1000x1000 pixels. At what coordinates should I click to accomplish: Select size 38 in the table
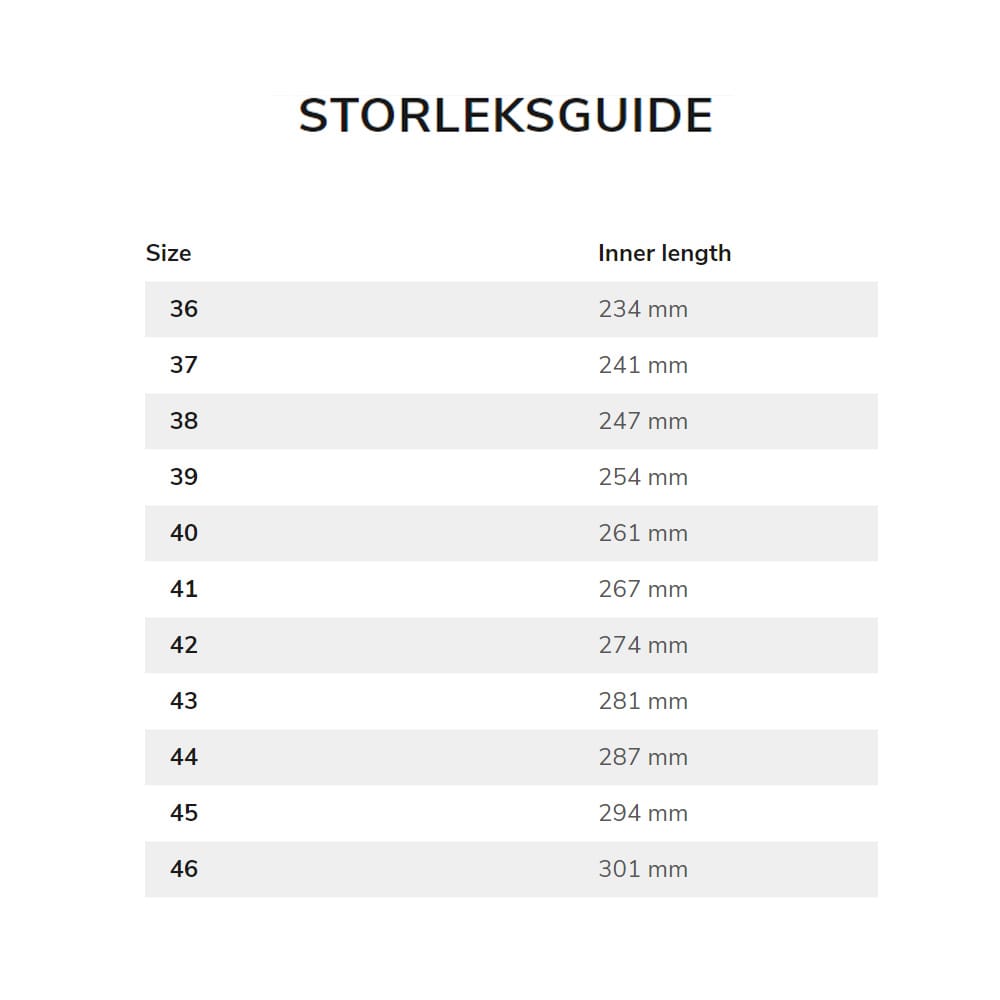[184, 421]
